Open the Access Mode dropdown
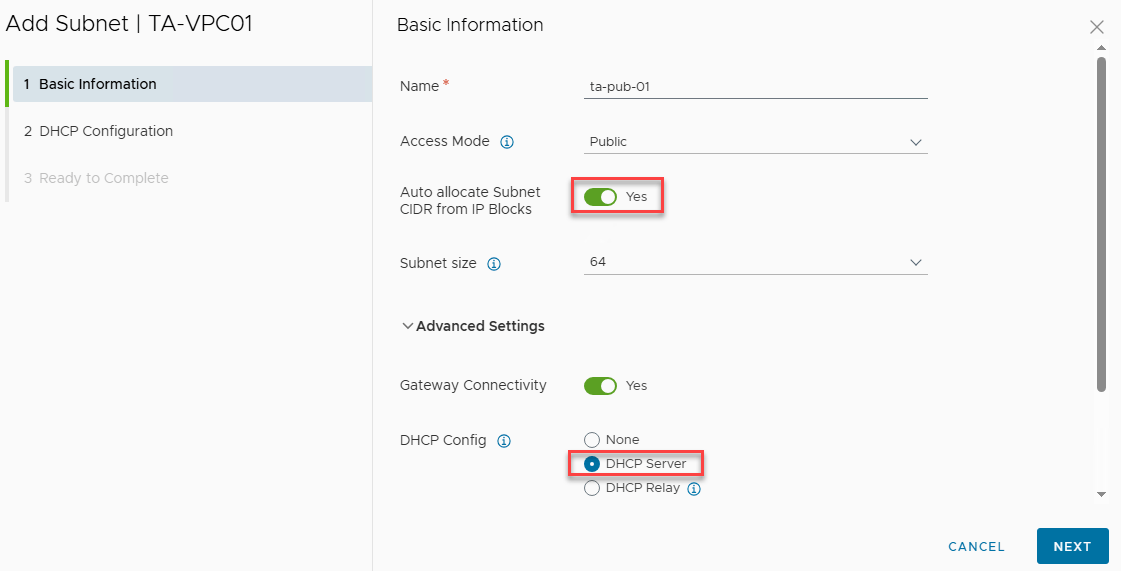Viewport: 1121px width, 571px height. (x=755, y=142)
